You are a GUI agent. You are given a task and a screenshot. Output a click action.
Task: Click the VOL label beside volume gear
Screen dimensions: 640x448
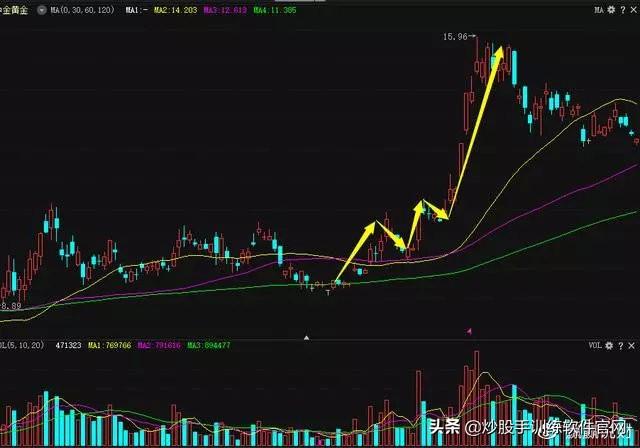pyautogui.click(x=595, y=345)
